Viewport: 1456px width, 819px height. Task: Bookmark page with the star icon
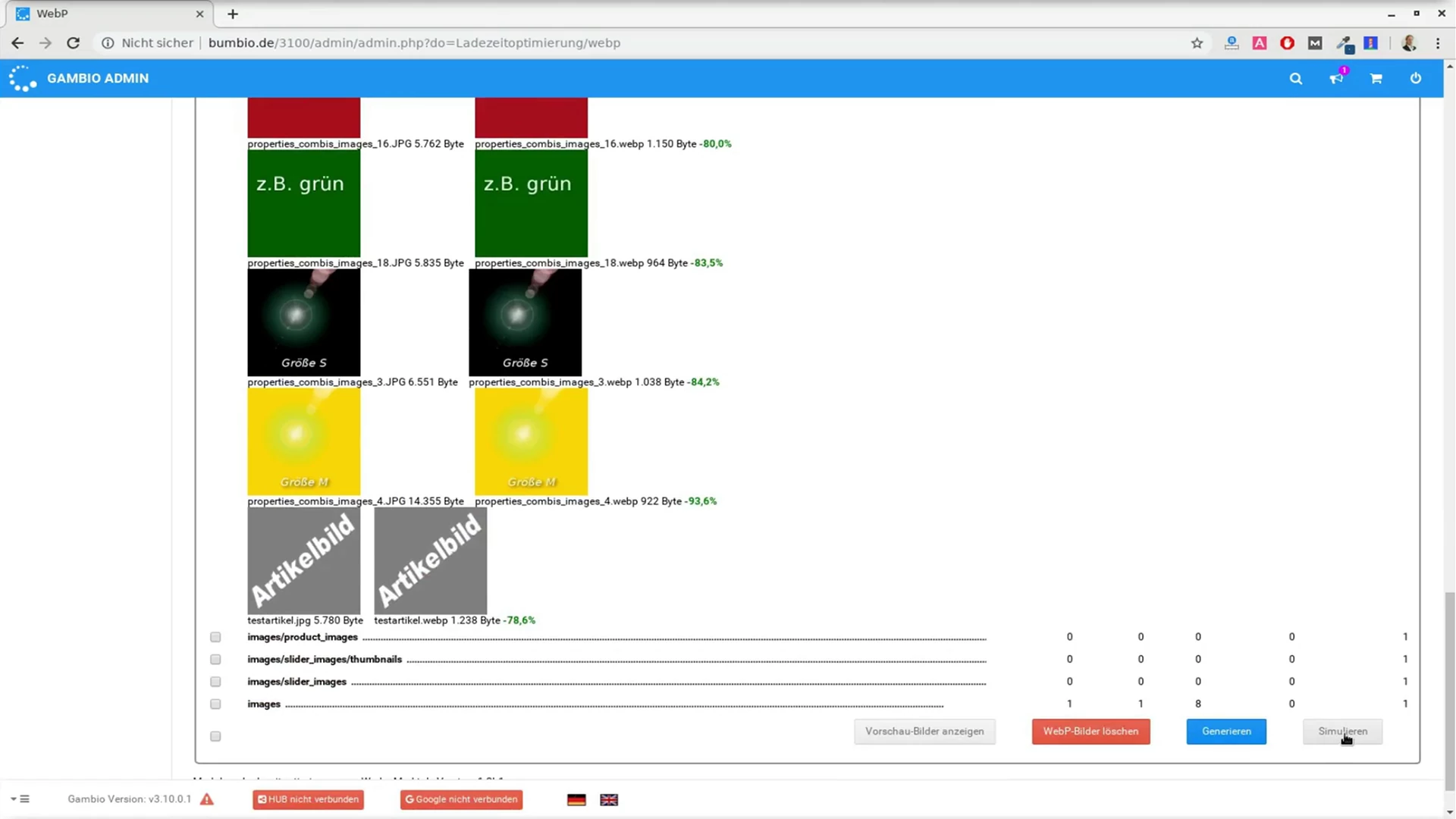(1197, 43)
